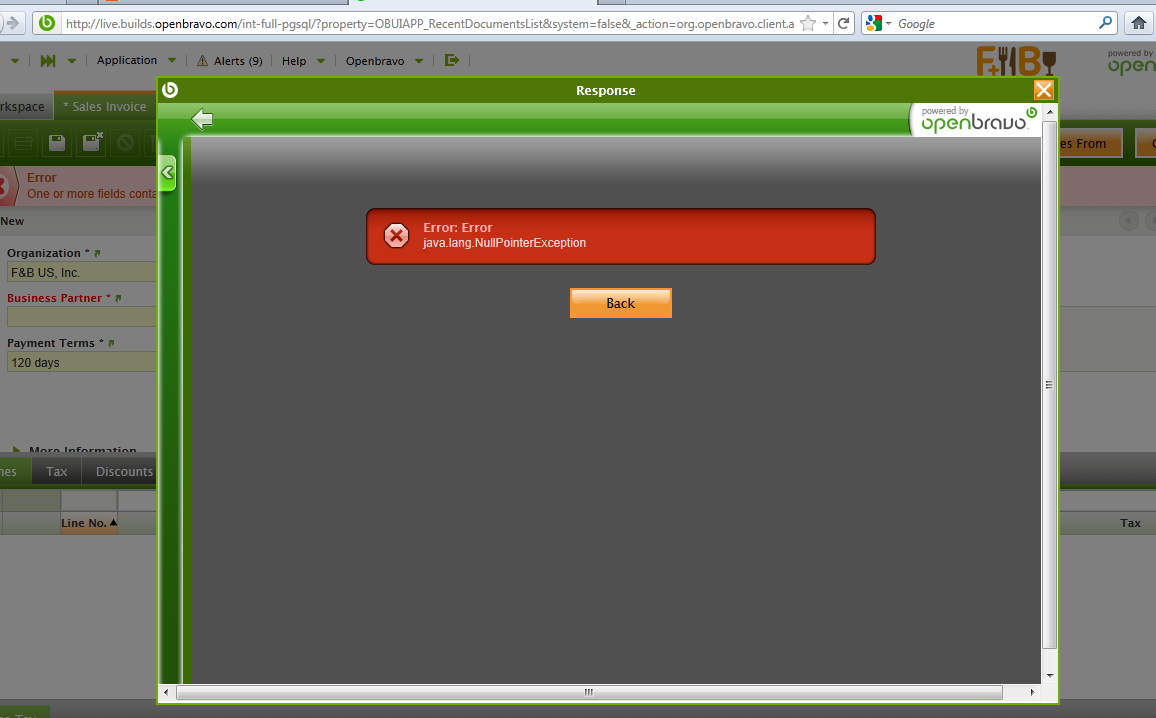
Task: Click the Payment Terms field 120 days
Action: pos(81,362)
